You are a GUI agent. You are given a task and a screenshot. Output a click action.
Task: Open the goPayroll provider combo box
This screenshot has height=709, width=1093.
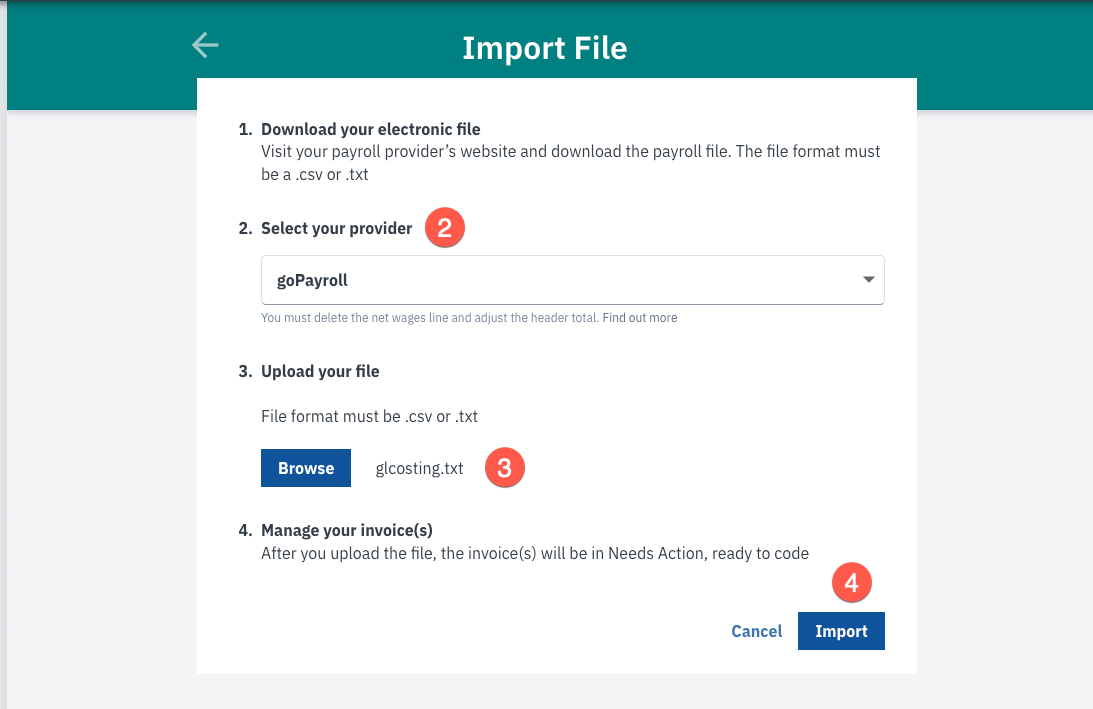(572, 280)
